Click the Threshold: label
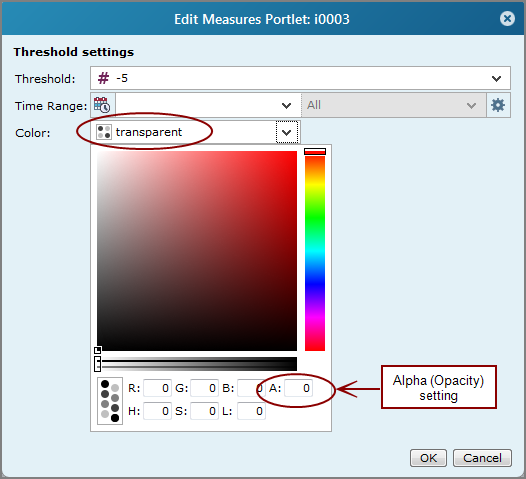 point(45,79)
